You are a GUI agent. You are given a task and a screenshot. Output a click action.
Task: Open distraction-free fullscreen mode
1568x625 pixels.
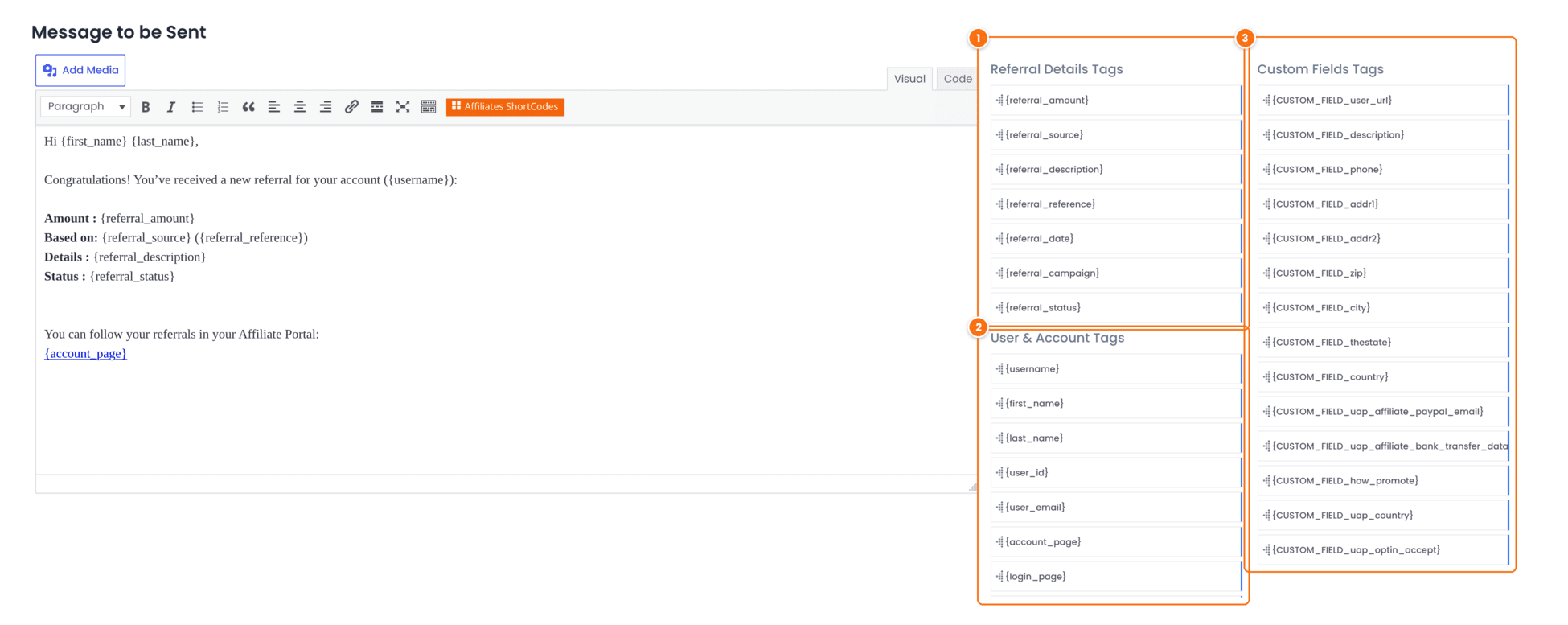click(403, 107)
